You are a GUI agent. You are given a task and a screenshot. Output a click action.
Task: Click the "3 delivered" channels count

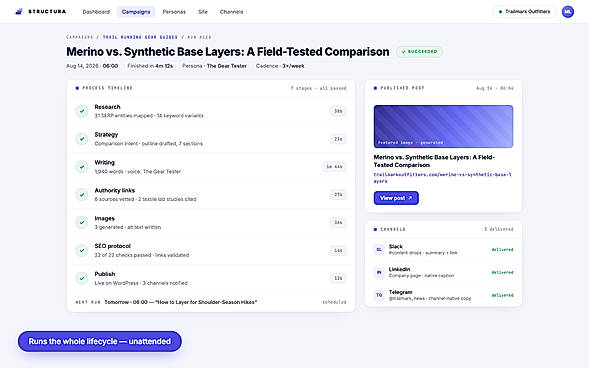click(498, 229)
